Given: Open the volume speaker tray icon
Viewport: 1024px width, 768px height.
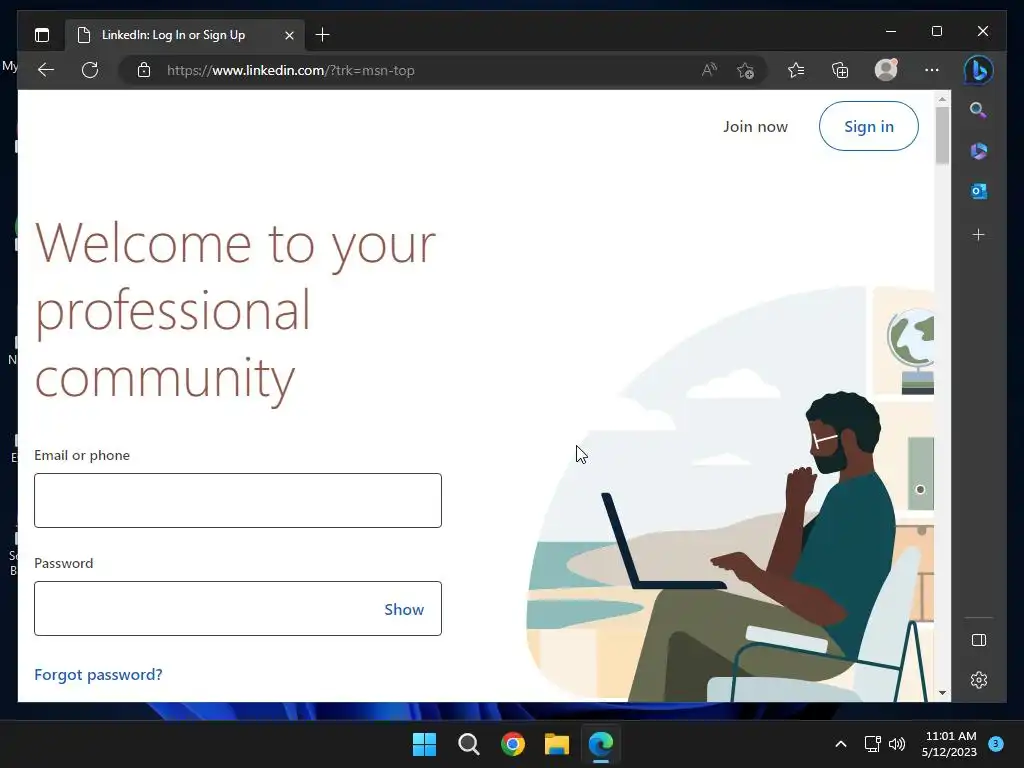Looking at the screenshot, I should click(x=897, y=744).
